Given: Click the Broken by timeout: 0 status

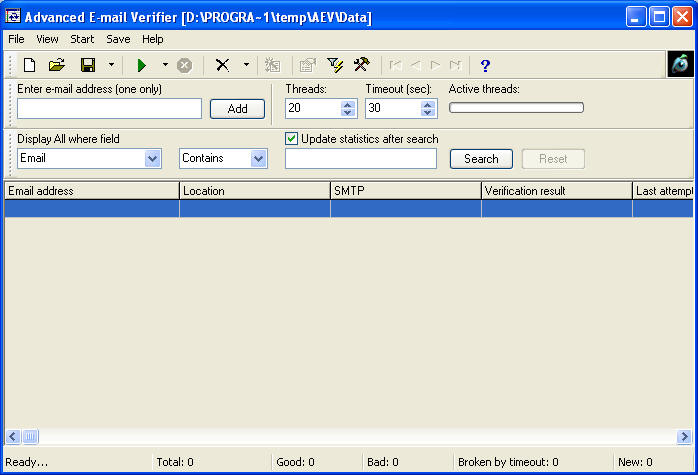Looking at the screenshot, I should [x=508, y=463].
